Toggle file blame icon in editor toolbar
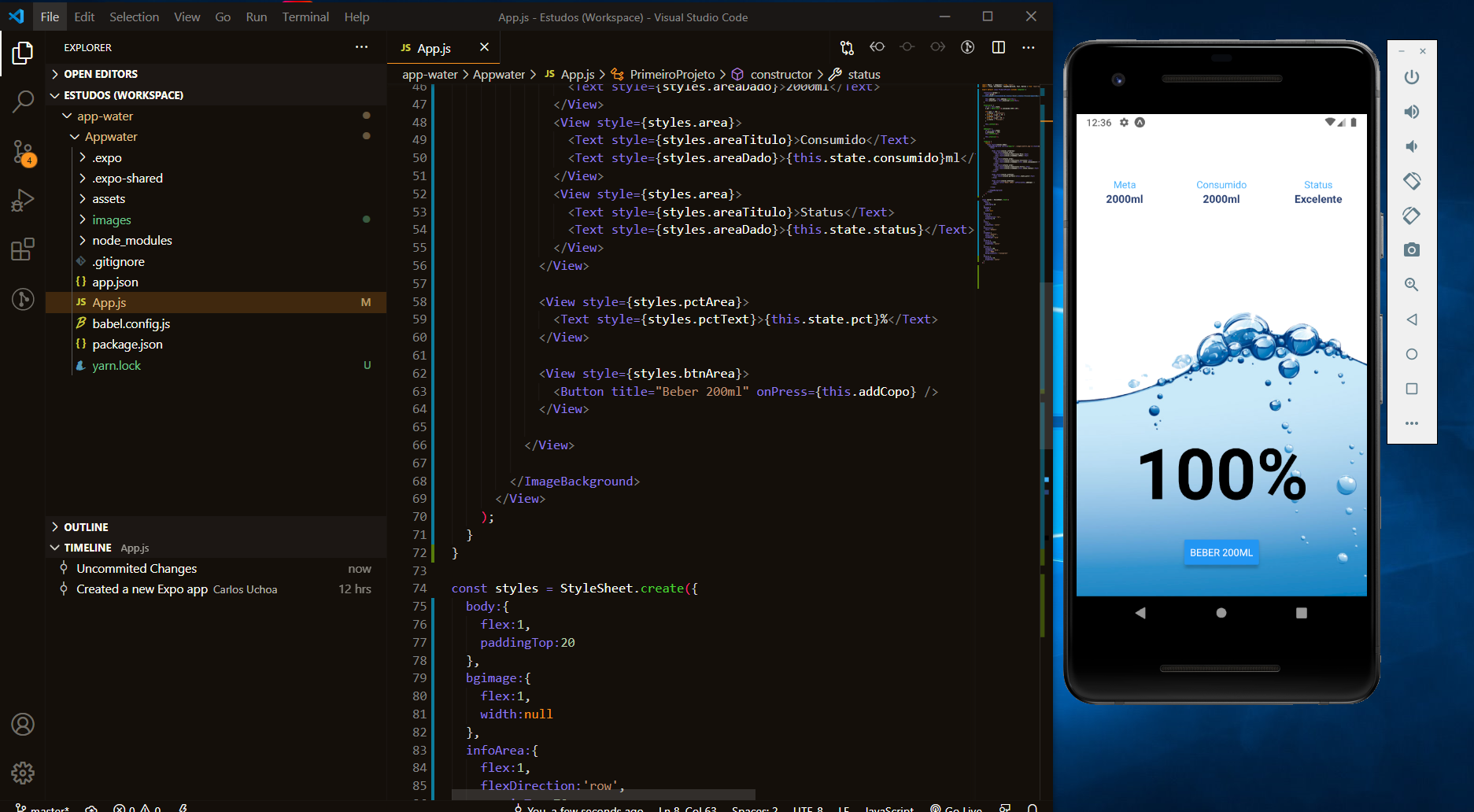The image size is (1474, 812). [x=968, y=47]
